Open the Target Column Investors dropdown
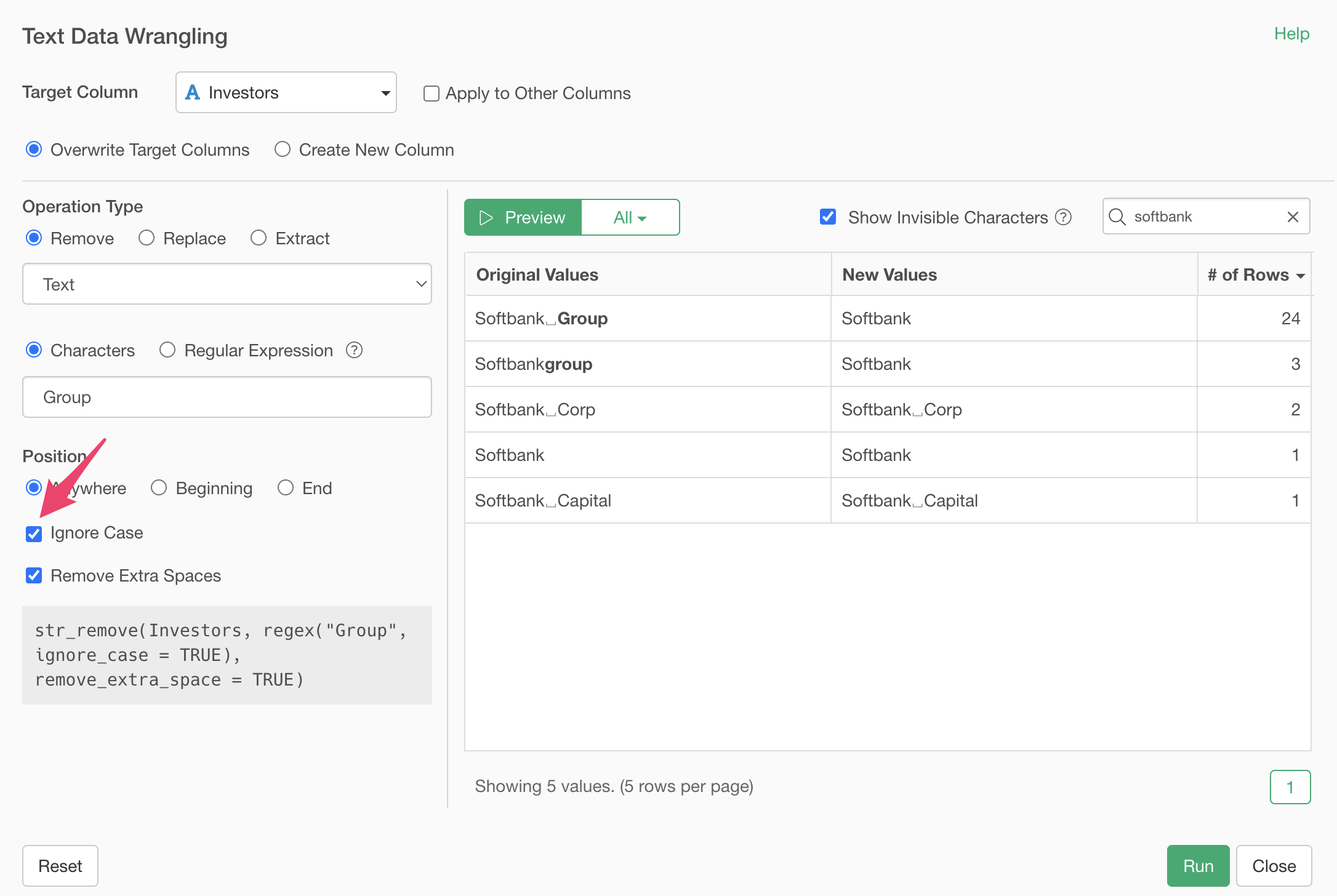 tap(286, 92)
